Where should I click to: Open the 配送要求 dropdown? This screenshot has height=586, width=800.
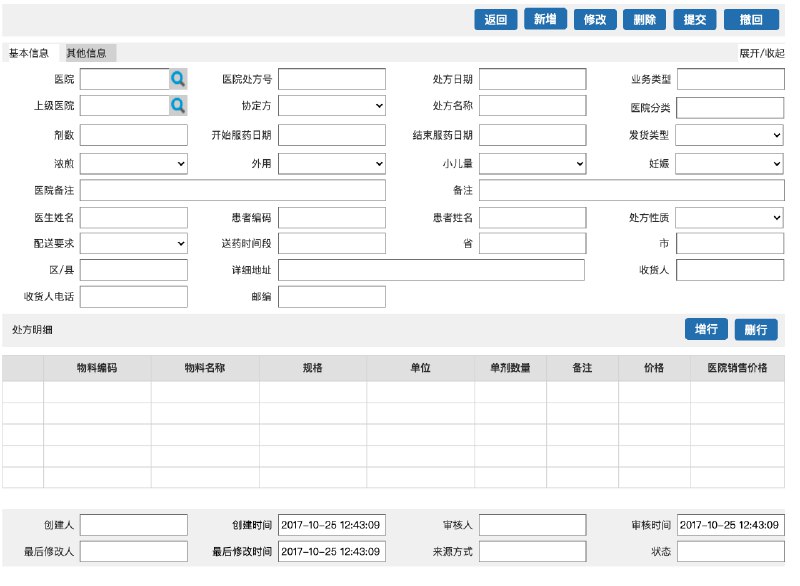click(x=134, y=243)
